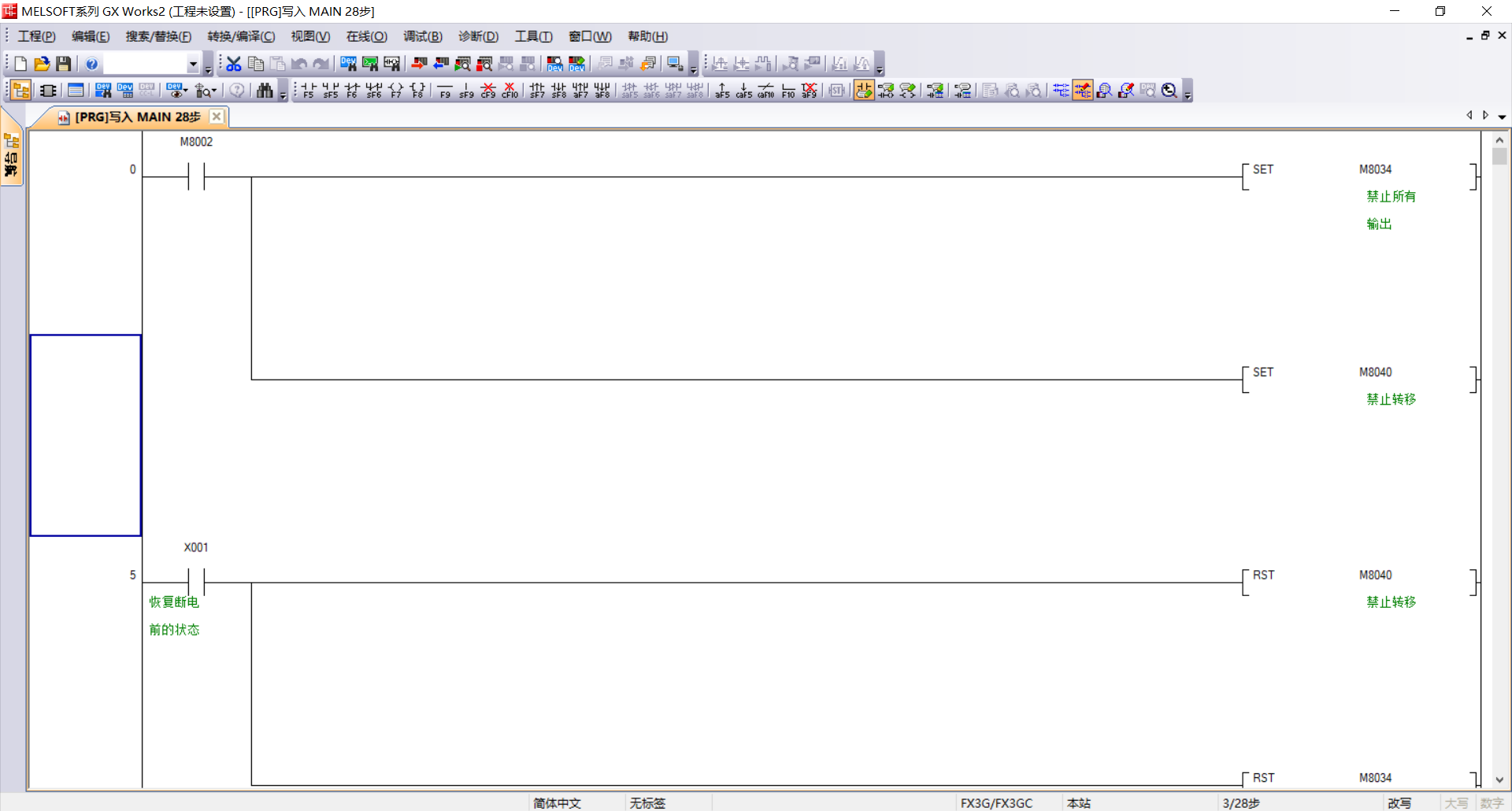Click Write to PLC icon
The image size is (1512, 811).
pos(419,64)
